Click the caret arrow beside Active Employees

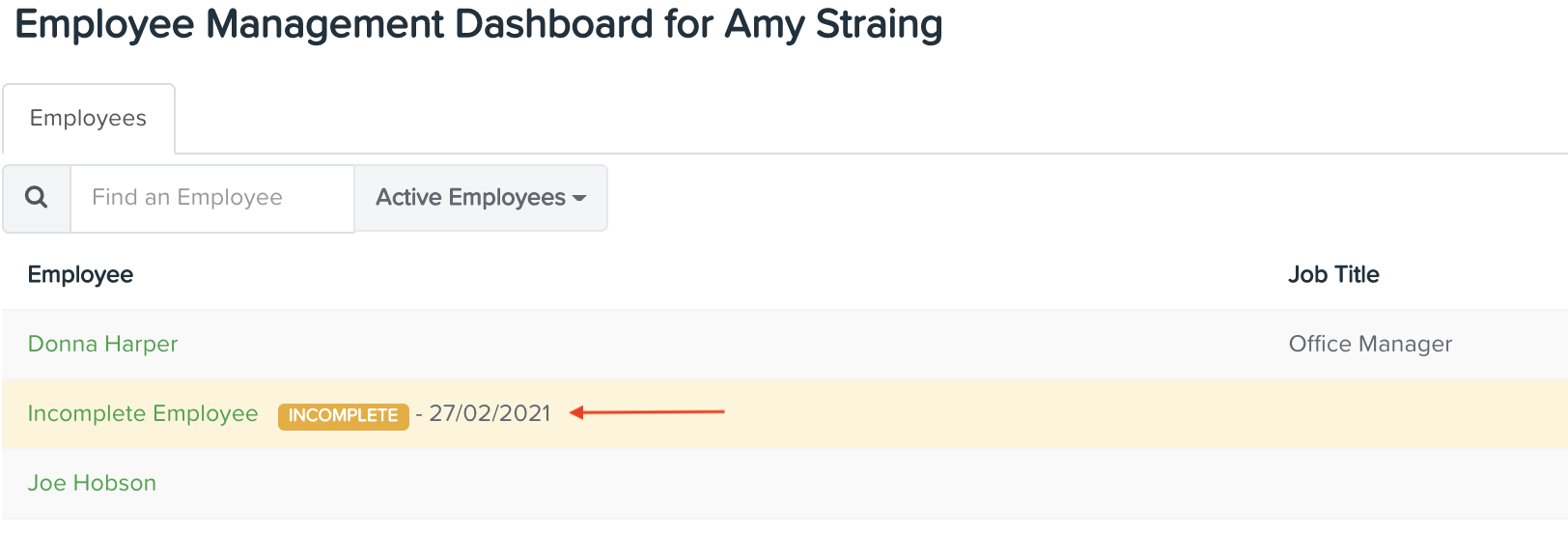pyautogui.click(x=579, y=198)
